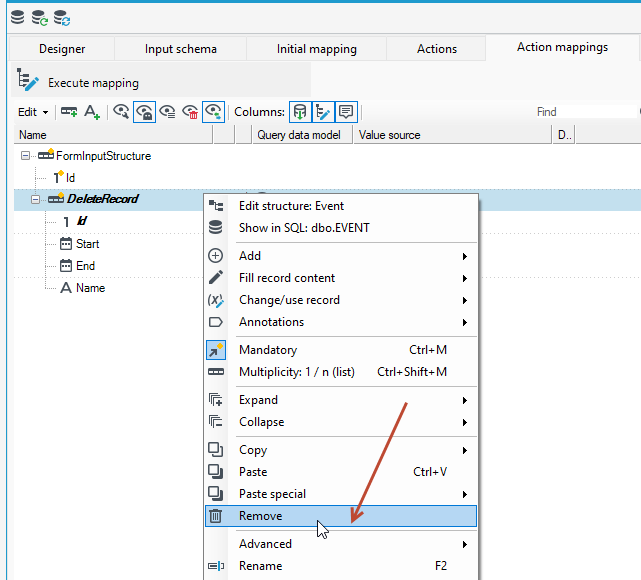Image resolution: width=641 pixels, height=580 pixels.
Task: Toggle the comment column button
Action: [x=346, y=112]
